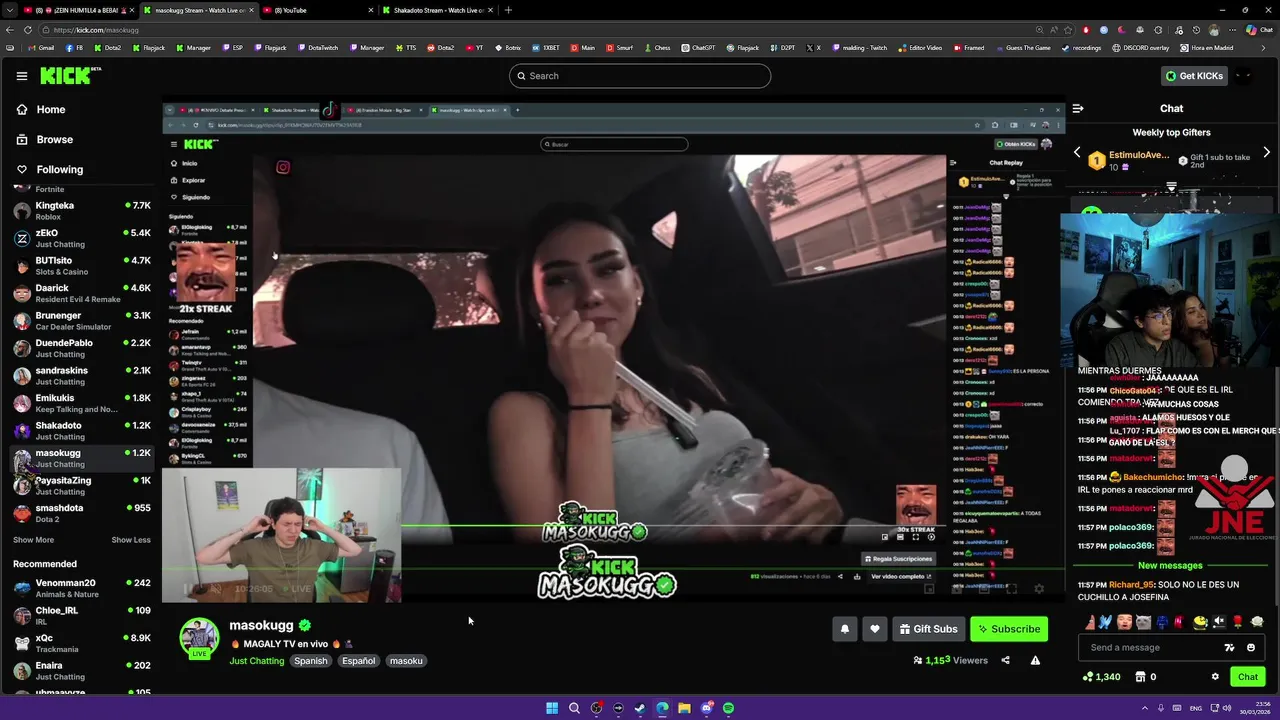Click the Search field

tap(640, 76)
